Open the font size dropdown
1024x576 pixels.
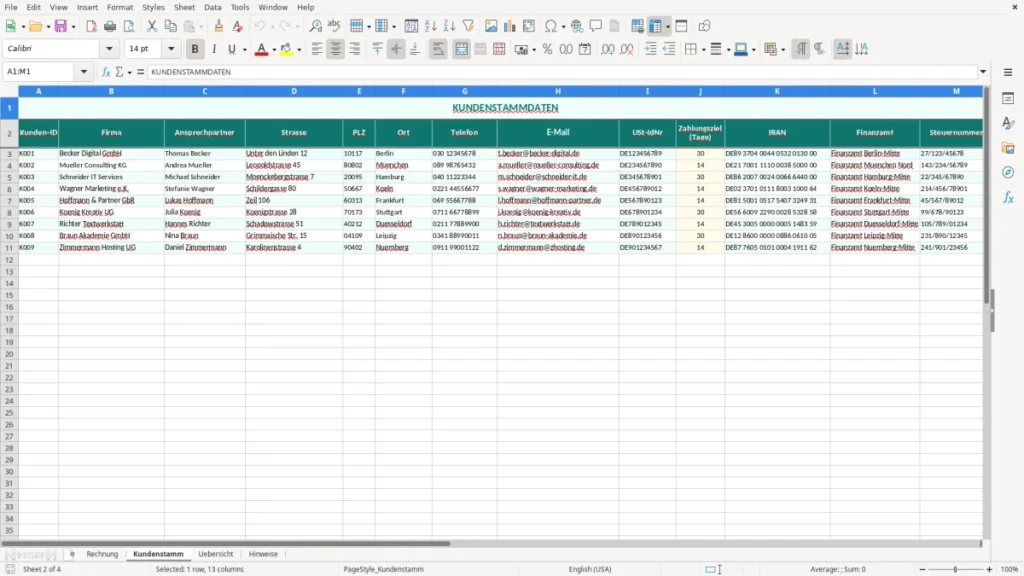tap(171, 49)
